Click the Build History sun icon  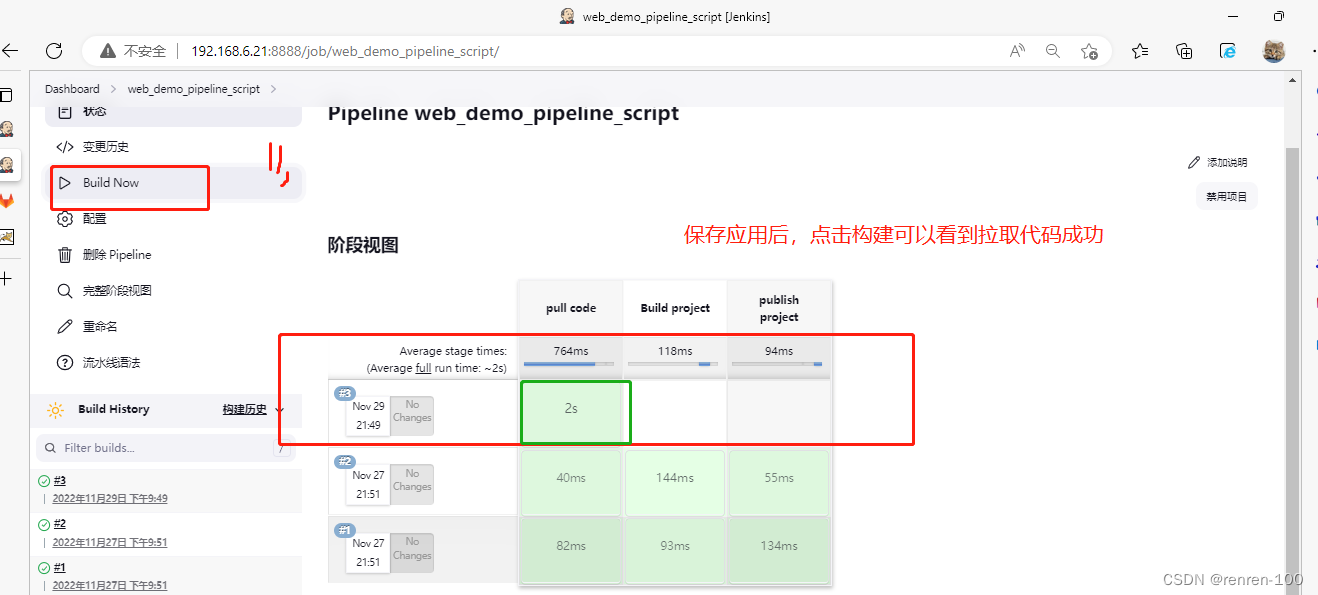coord(56,410)
